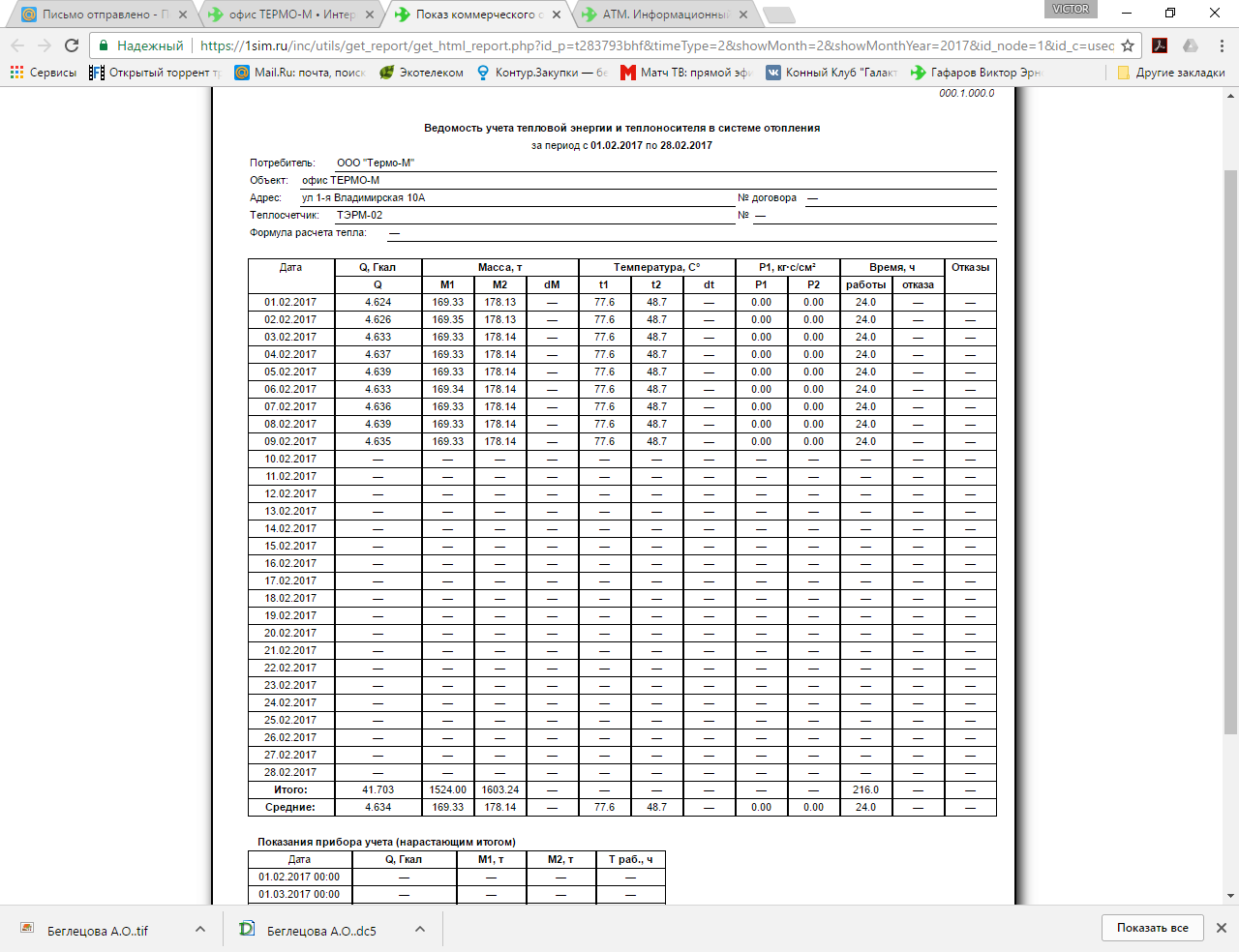This screenshot has width=1239, height=952.
Task: Click address ул 1-я Владимирская 10А
Action: coord(364,198)
